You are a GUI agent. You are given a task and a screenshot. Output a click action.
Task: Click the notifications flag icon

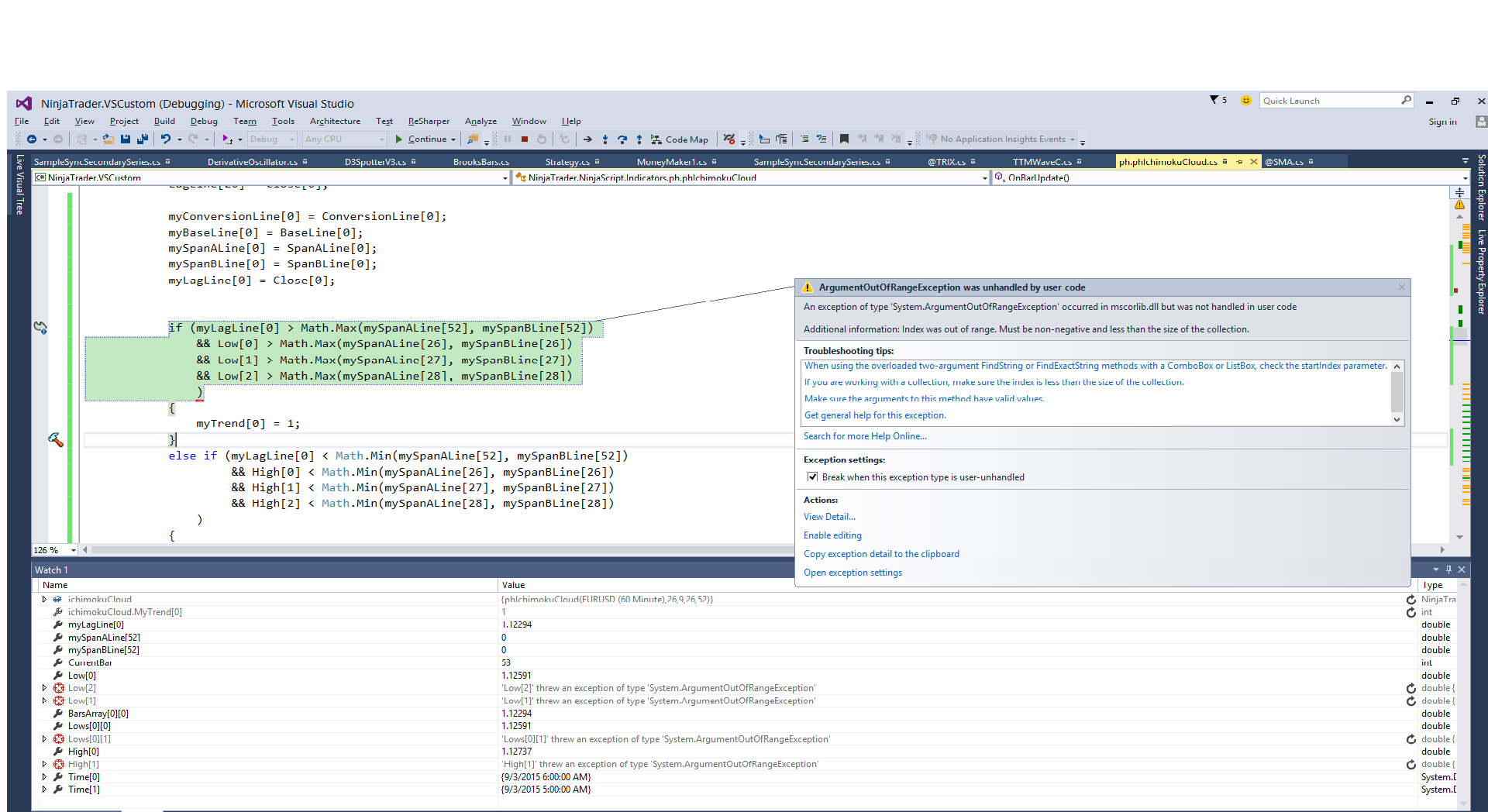click(x=1214, y=100)
